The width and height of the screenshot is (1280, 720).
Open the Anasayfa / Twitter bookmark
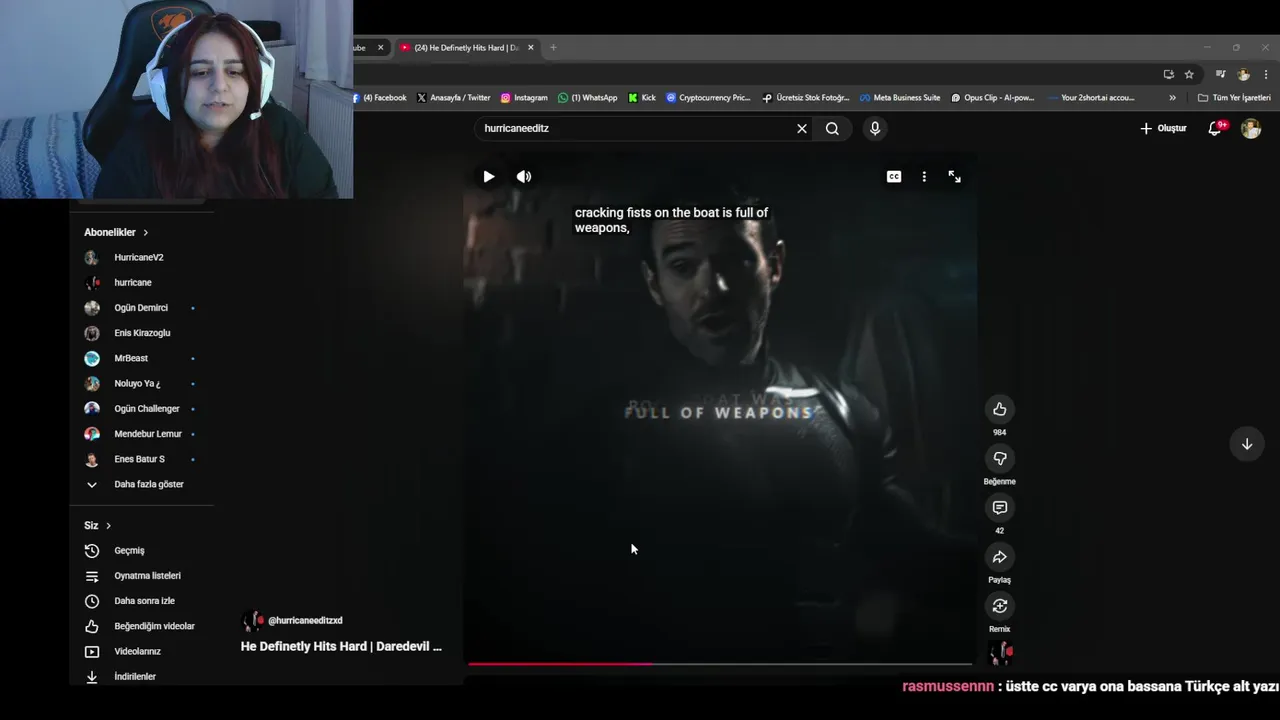point(453,98)
